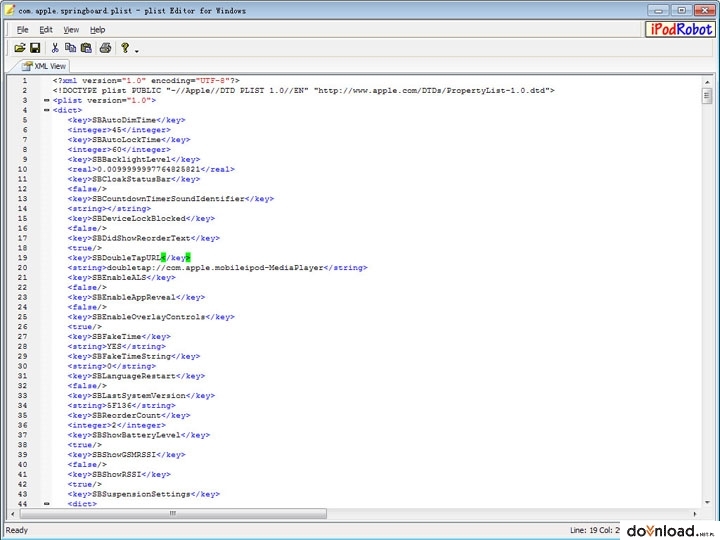Click the SBReorderCount key line

pos(129,416)
